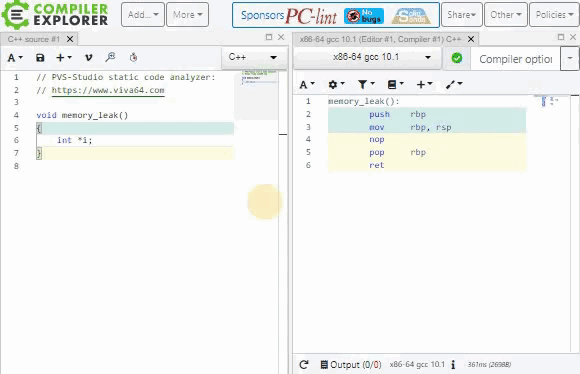Click the ret assembly line
Screen dimensions: 580x374
(427, 165)
